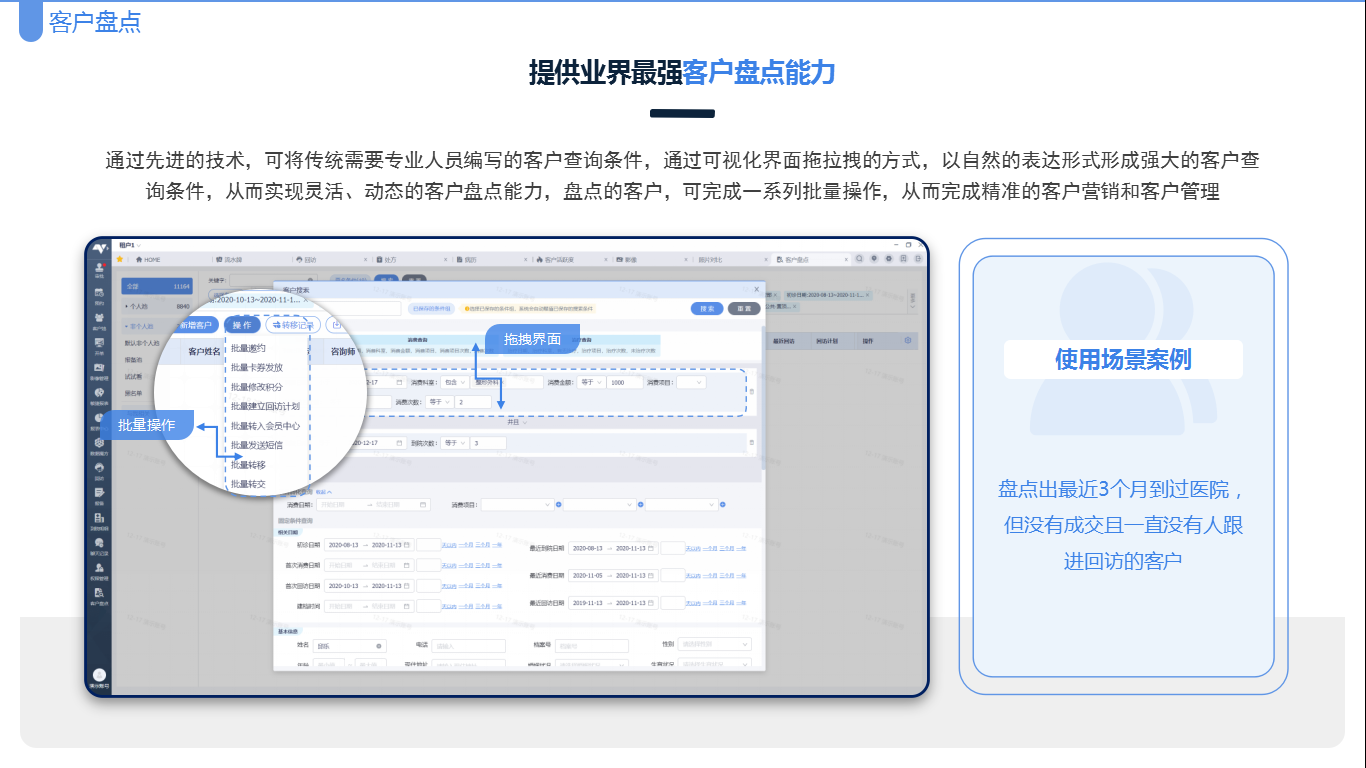
Task: Click the location pin icon in top bar
Action: (x=874, y=259)
